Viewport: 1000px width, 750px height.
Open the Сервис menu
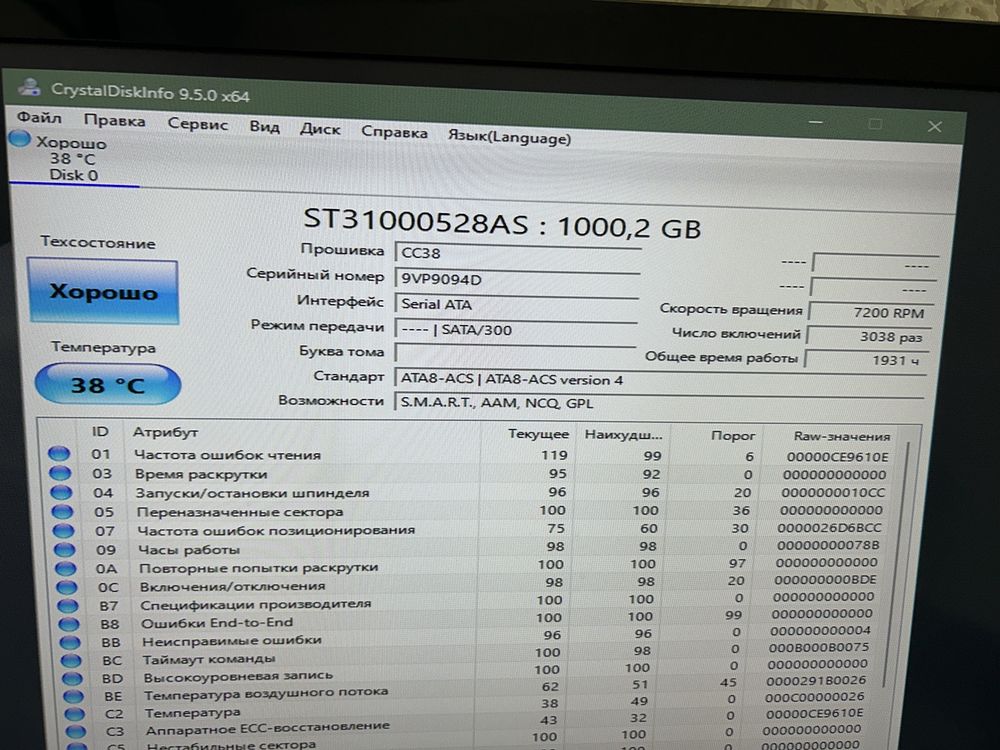pos(197,124)
